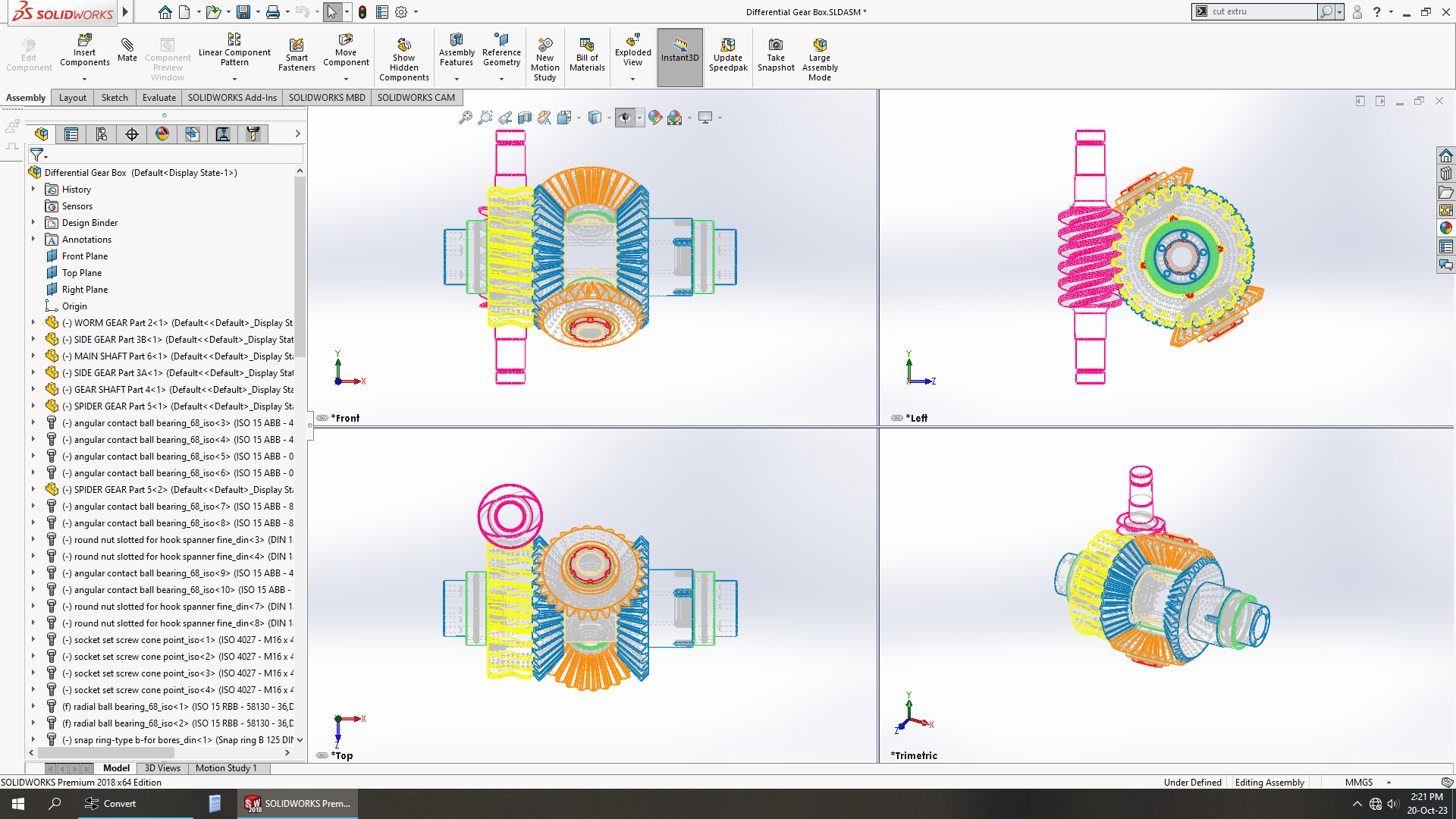This screenshot has width=1456, height=819.
Task: Toggle the view link icon beside *Top
Action: [322, 755]
